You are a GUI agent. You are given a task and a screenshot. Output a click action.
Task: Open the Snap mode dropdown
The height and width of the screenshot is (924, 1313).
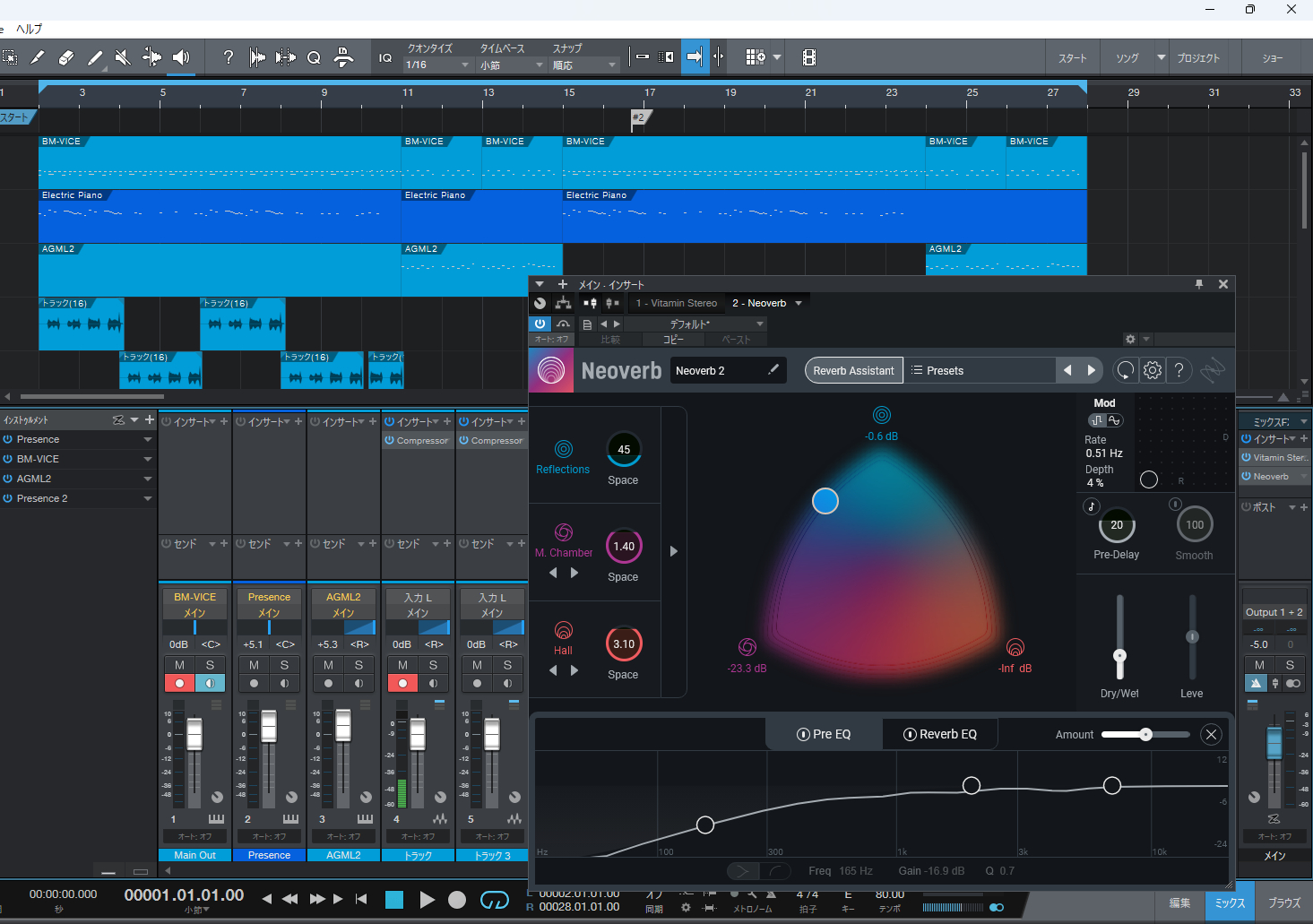tap(584, 65)
